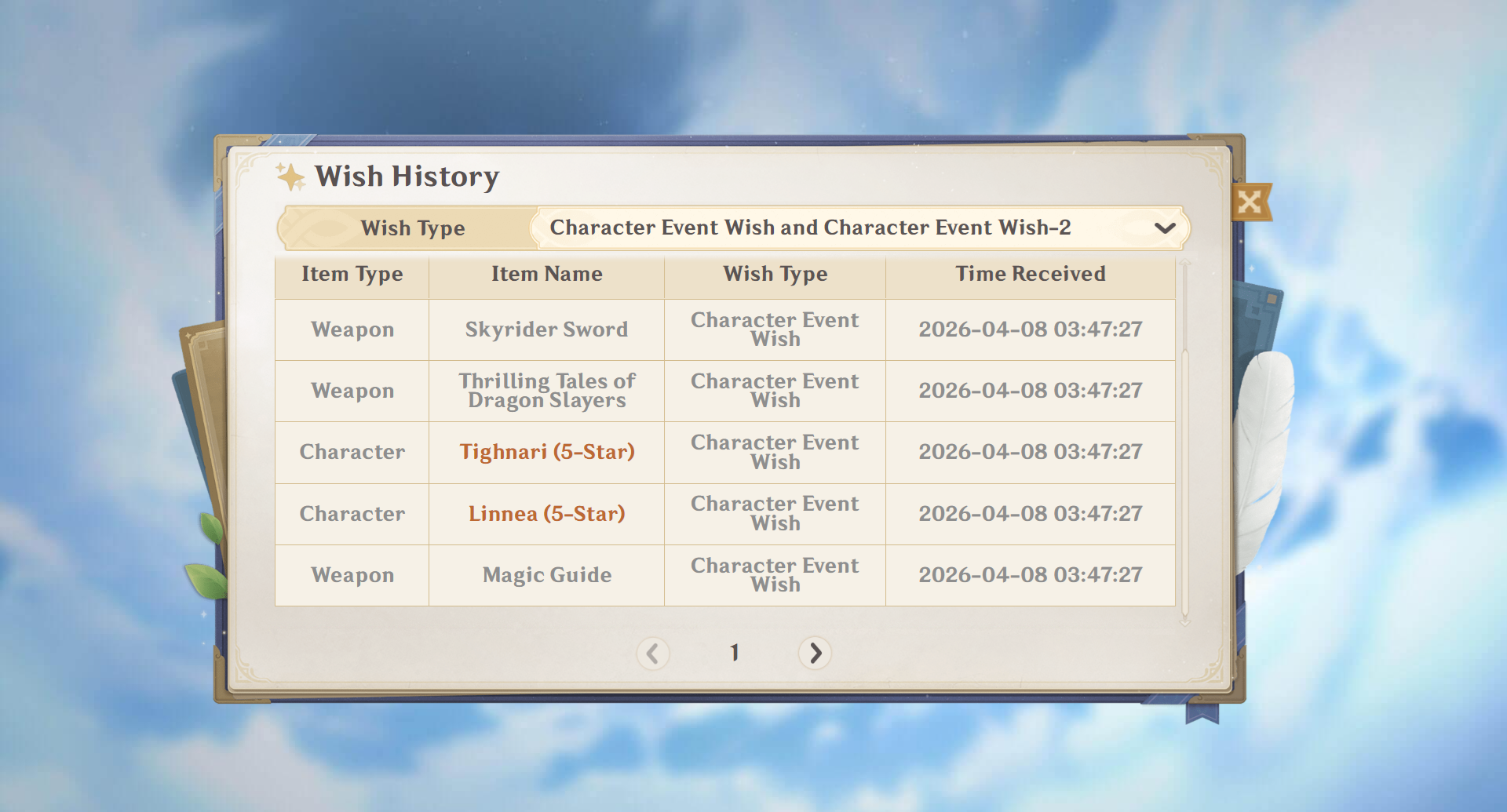Viewport: 1507px width, 812px height.
Task: Click the page number 1 indicator
Action: tap(735, 653)
